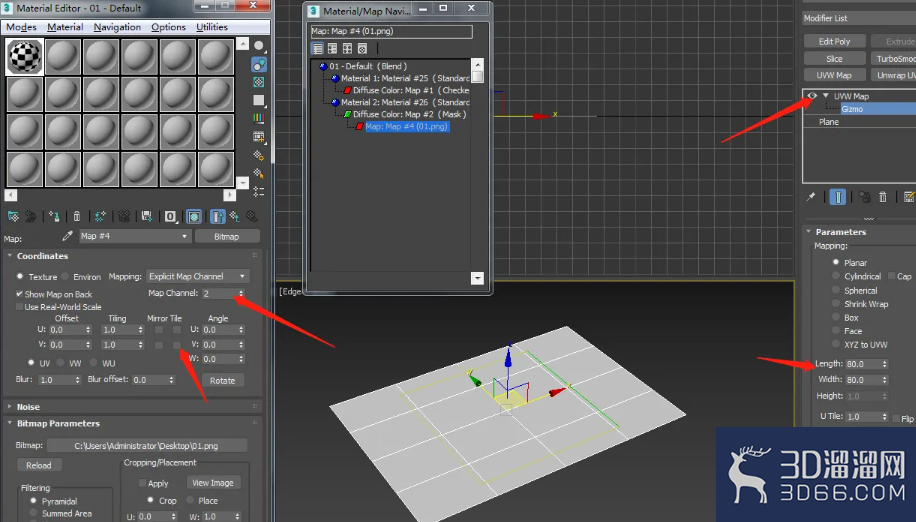Open the Navigation menu
The width and height of the screenshot is (916, 522).
pos(117,27)
